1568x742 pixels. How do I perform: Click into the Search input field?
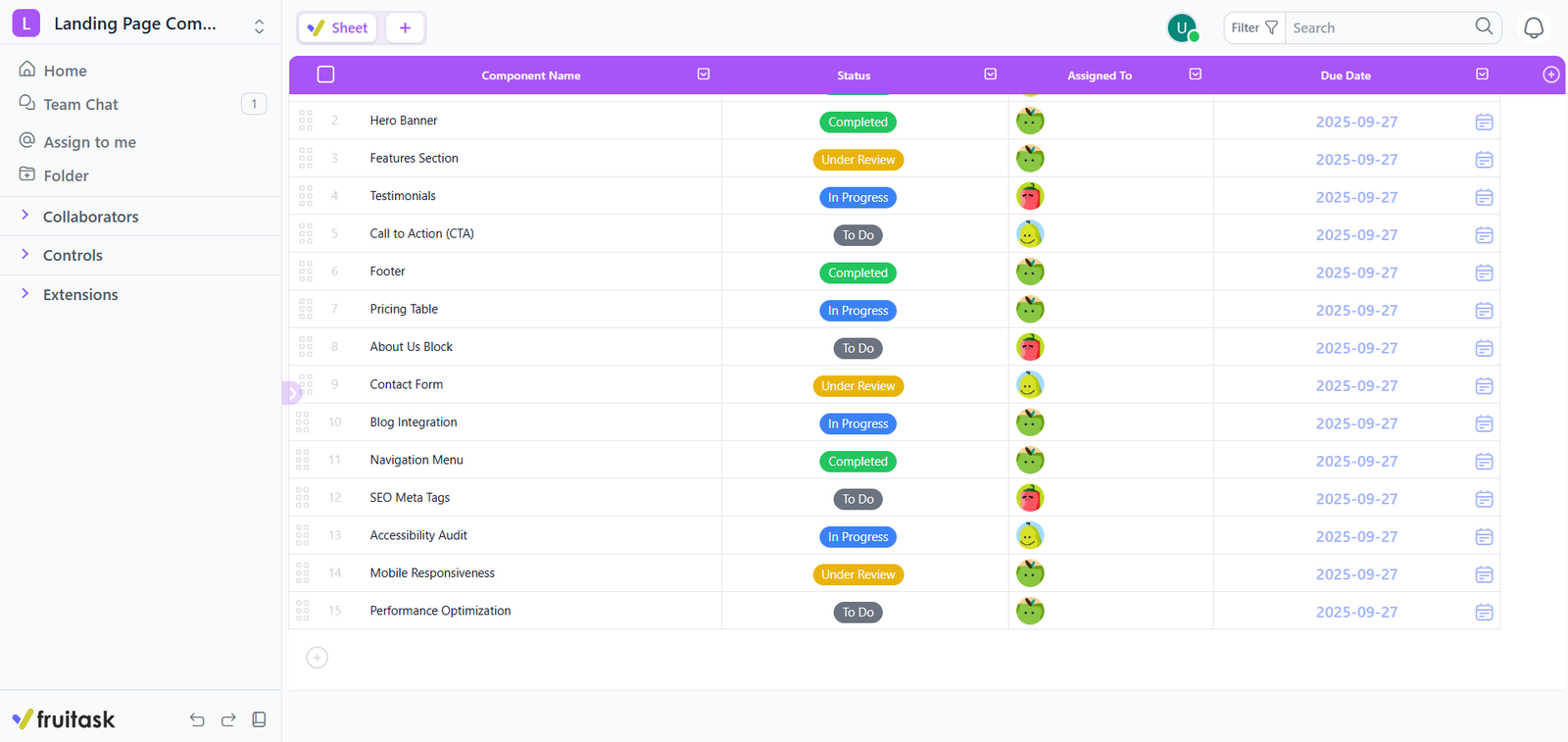pyautogui.click(x=1377, y=28)
